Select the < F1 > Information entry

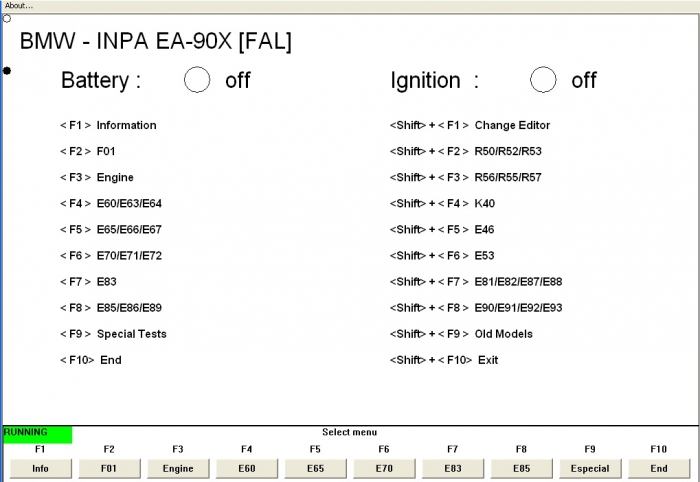click(108, 125)
